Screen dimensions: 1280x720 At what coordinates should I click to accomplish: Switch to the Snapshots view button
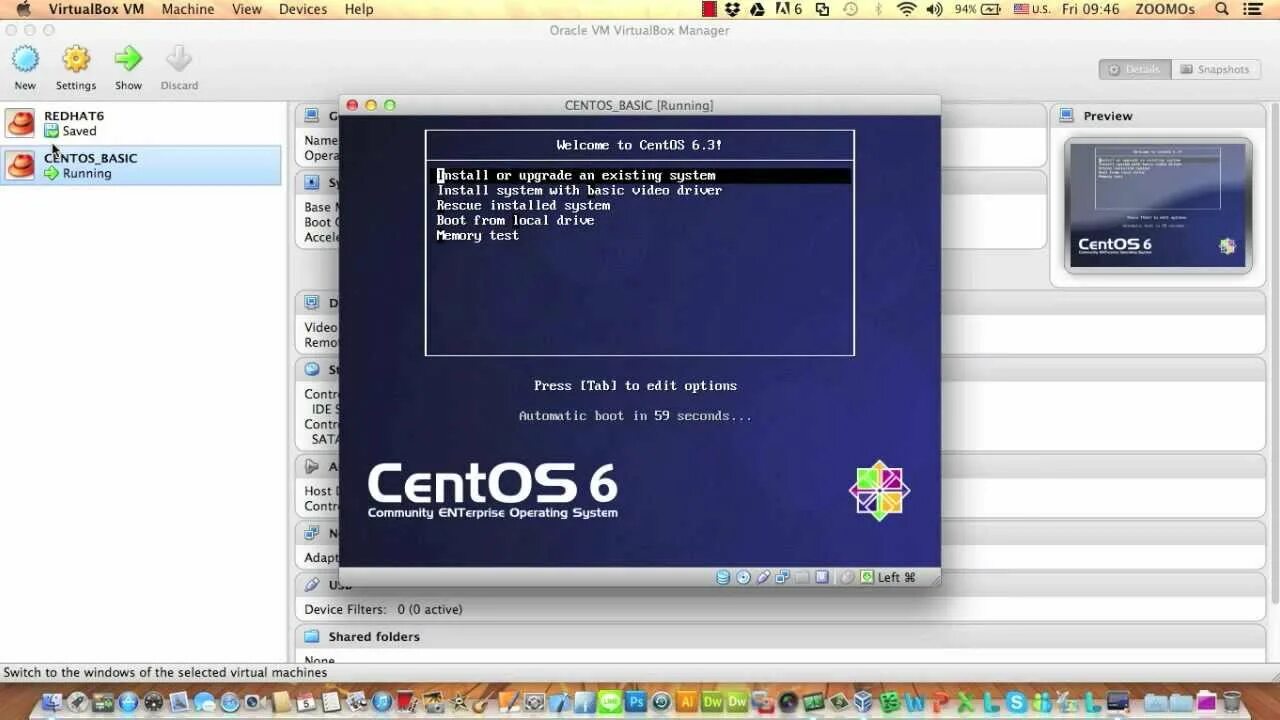(x=1215, y=69)
